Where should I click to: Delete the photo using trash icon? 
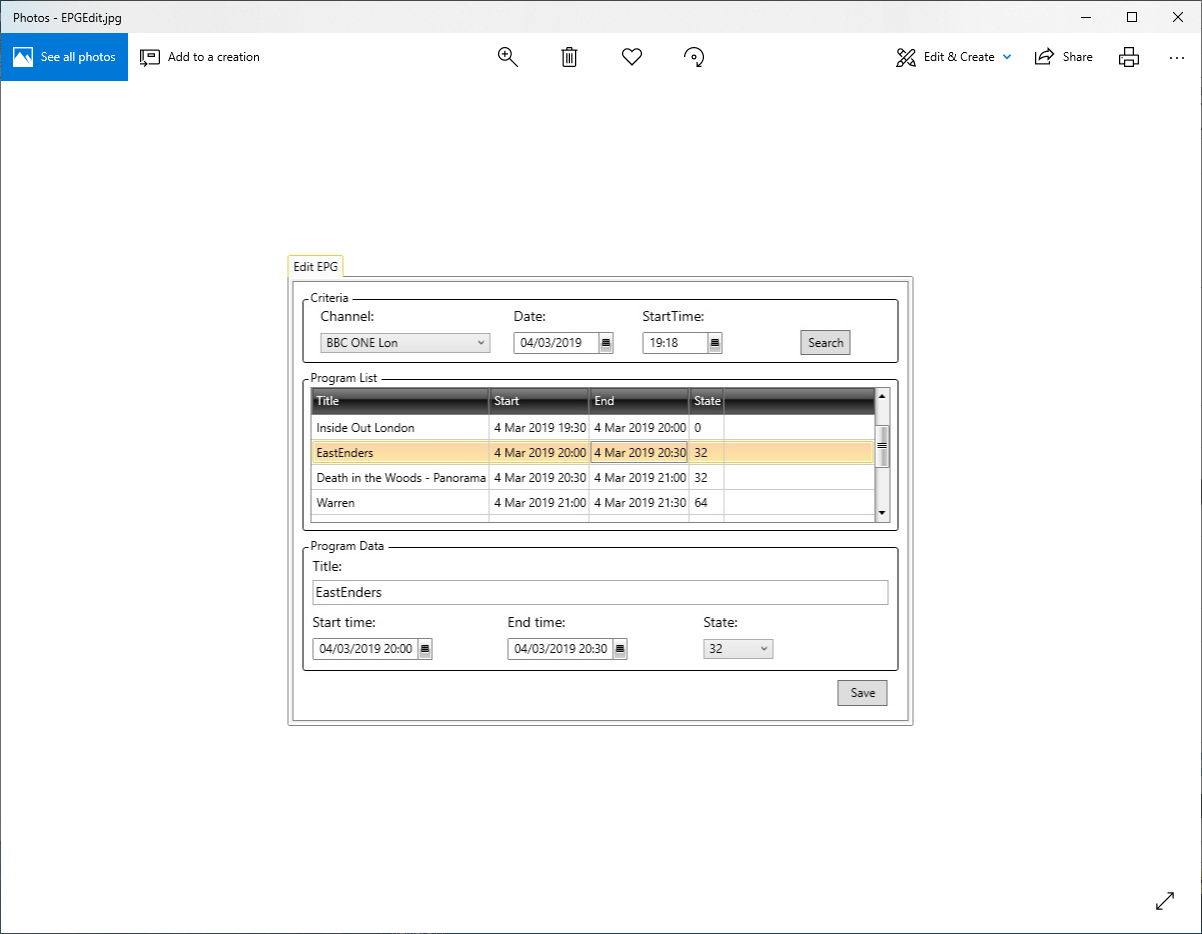[x=569, y=57]
